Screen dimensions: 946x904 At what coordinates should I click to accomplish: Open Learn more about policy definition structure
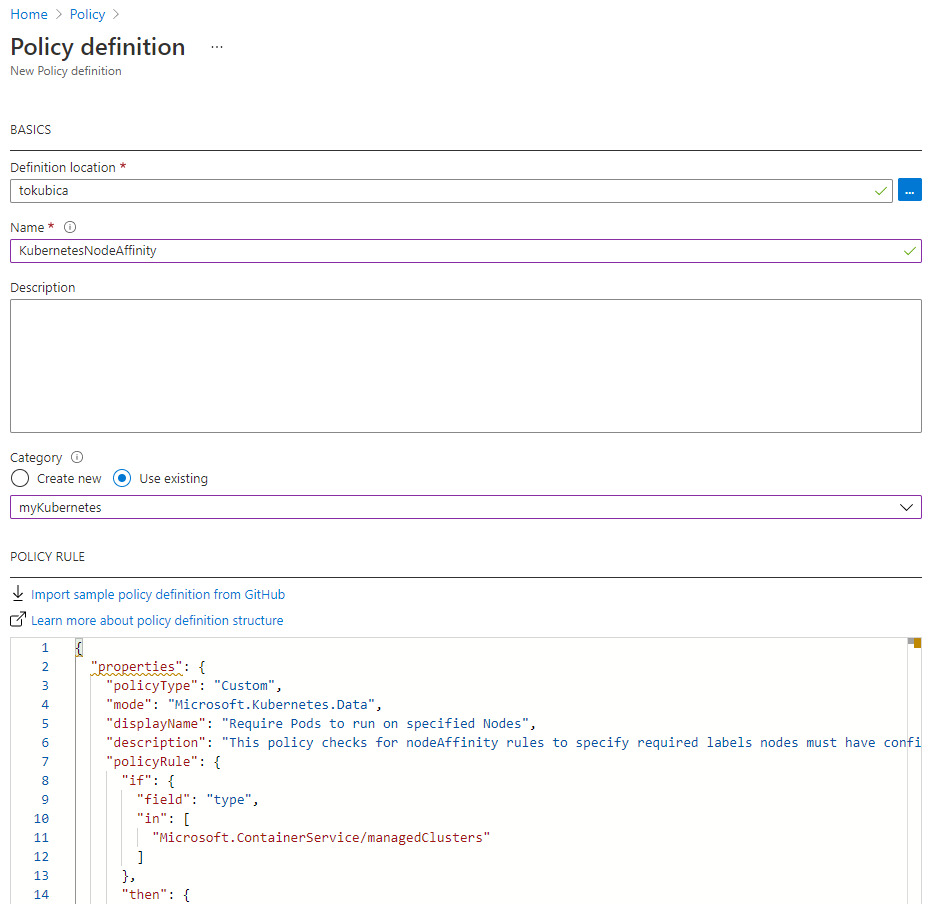point(157,620)
